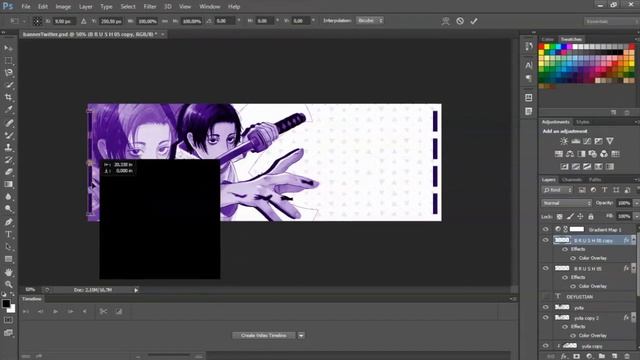The height and width of the screenshot is (360, 640).
Task: Open the Opacity slider arrow
Action: (636, 203)
